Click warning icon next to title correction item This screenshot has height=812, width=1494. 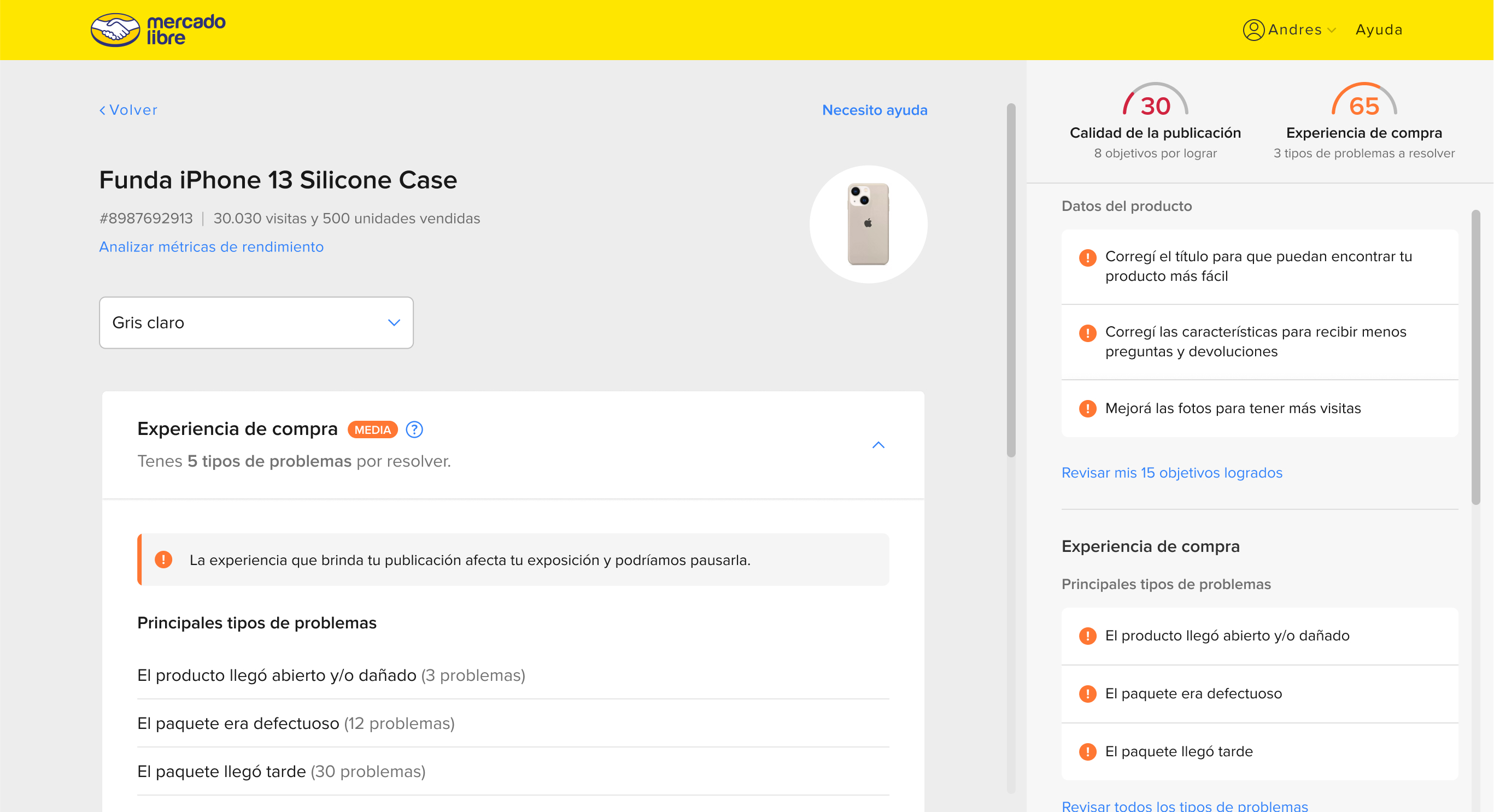(1087, 257)
